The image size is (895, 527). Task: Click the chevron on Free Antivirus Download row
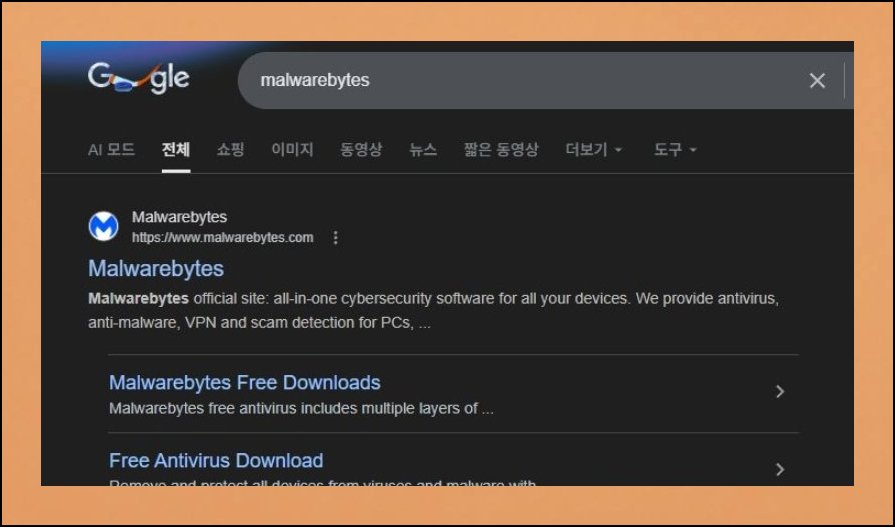(x=780, y=469)
